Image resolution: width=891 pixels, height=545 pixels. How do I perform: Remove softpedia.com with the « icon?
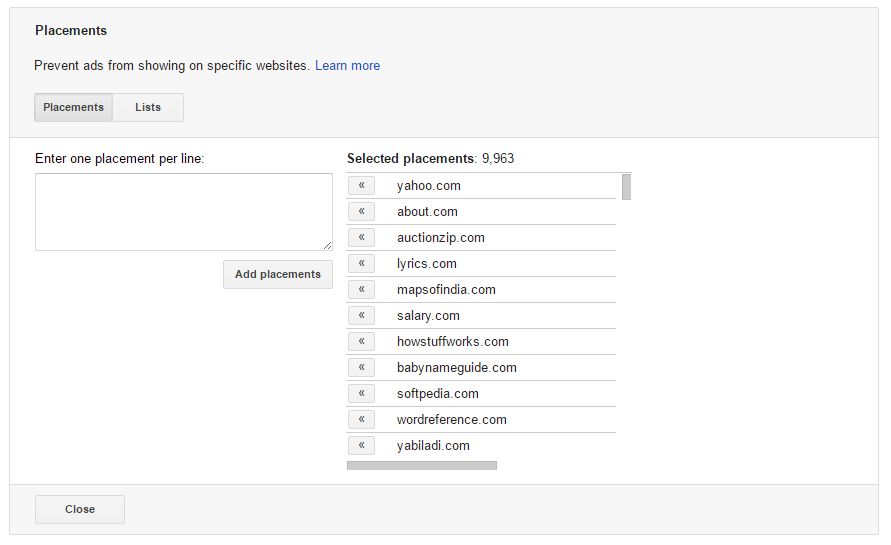pos(361,393)
